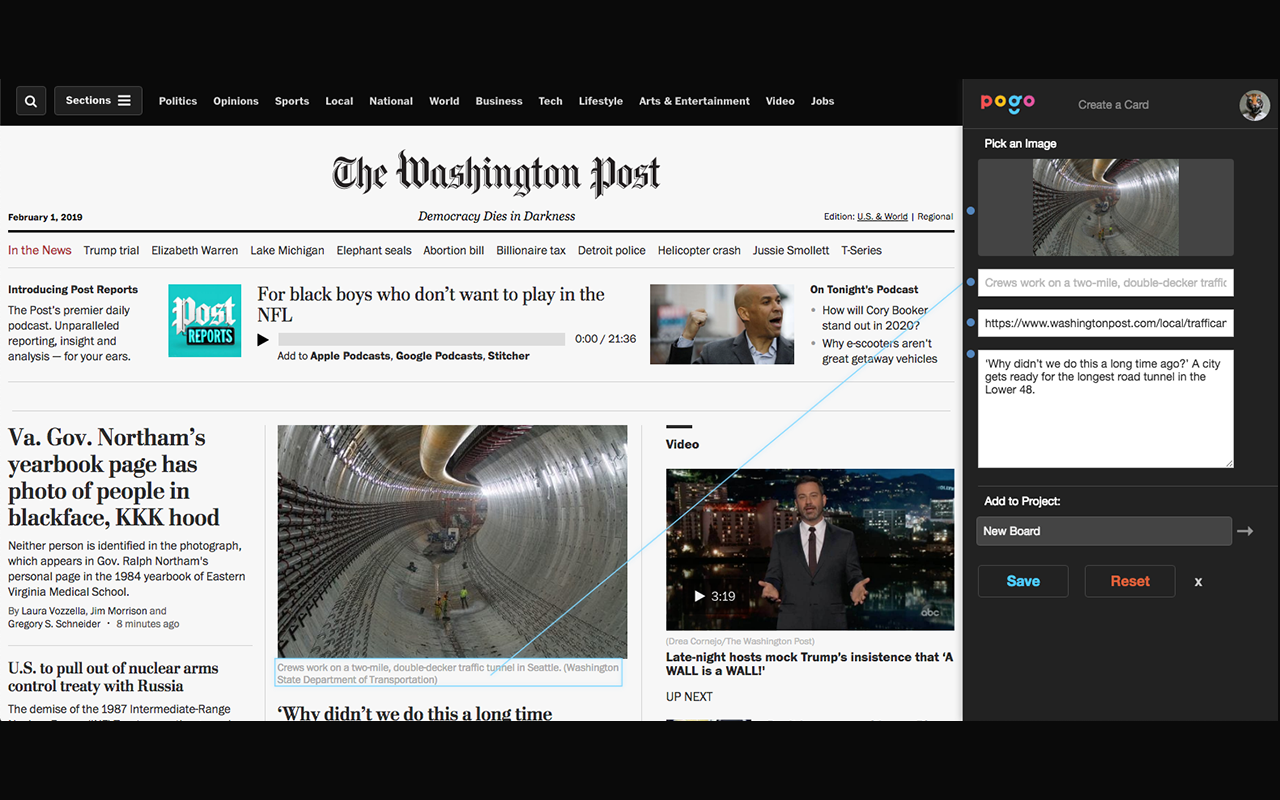Open Arts & Entertainment section
This screenshot has width=1280, height=800.
pyautogui.click(x=694, y=101)
